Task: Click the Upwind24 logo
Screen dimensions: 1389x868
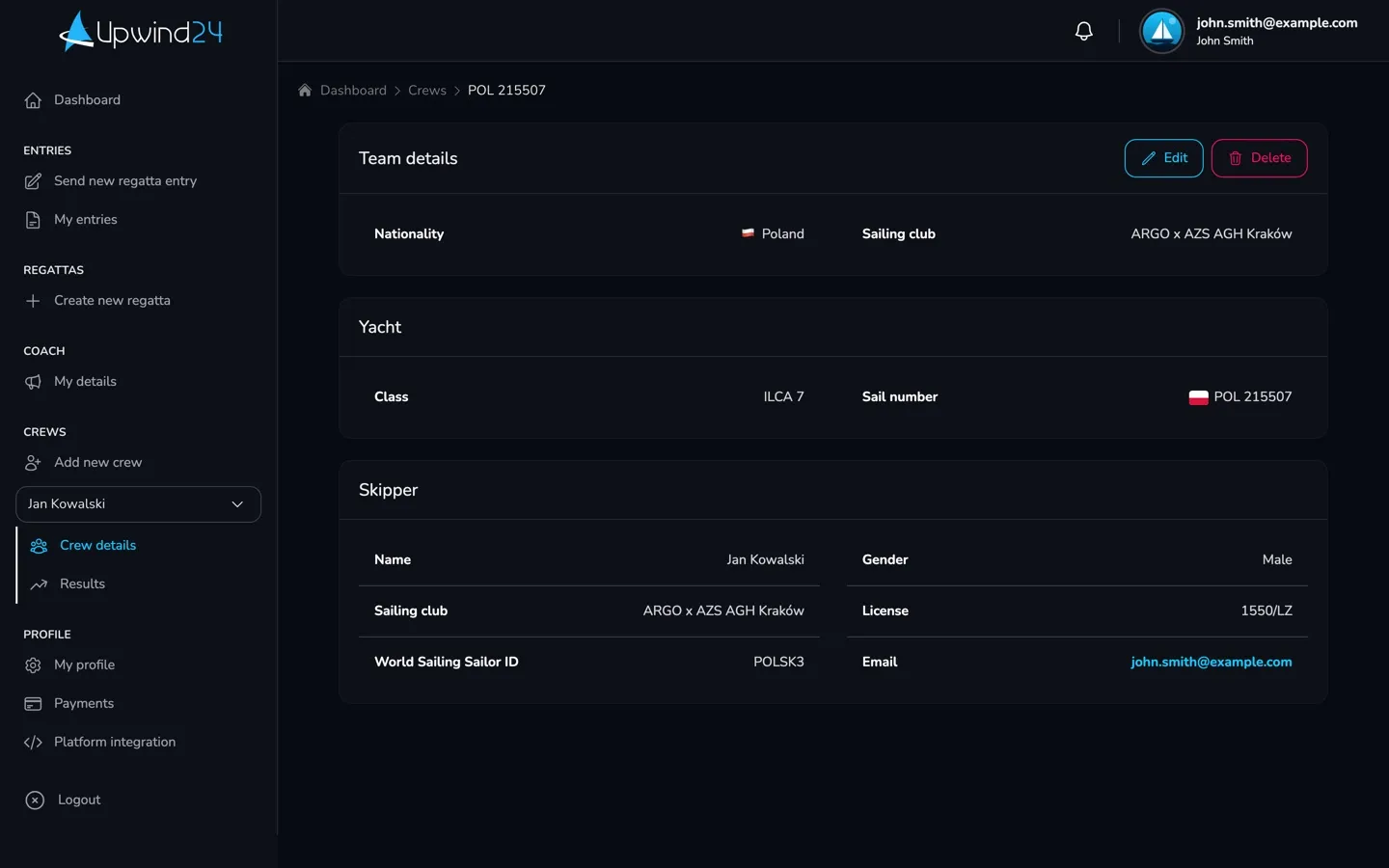Action: (x=141, y=31)
